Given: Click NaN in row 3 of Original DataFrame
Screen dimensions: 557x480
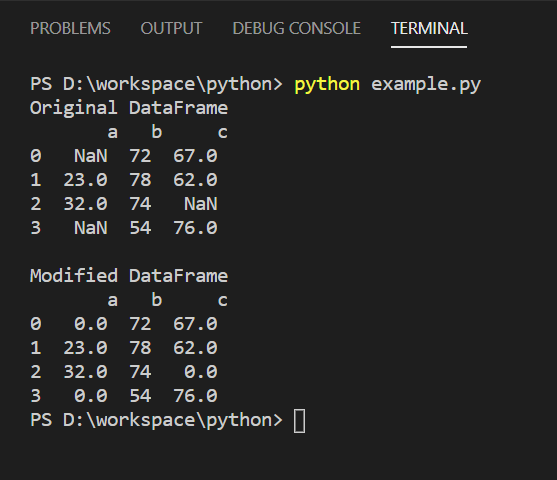Looking at the screenshot, I should [x=91, y=228].
